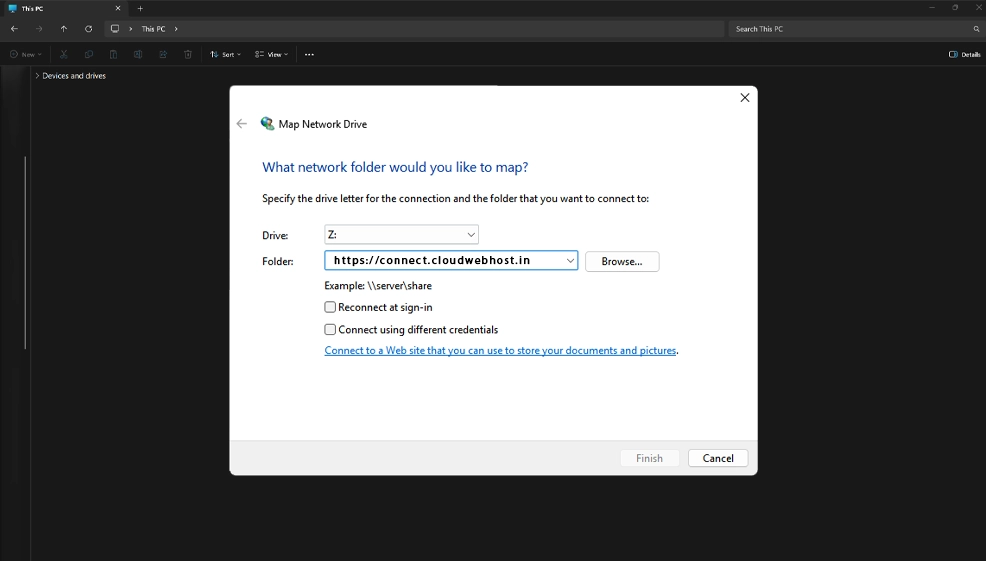The width and height of the screenshot is (986, 561).
Task: Click the Cut scissors icon
Action: tap(64, 55)
